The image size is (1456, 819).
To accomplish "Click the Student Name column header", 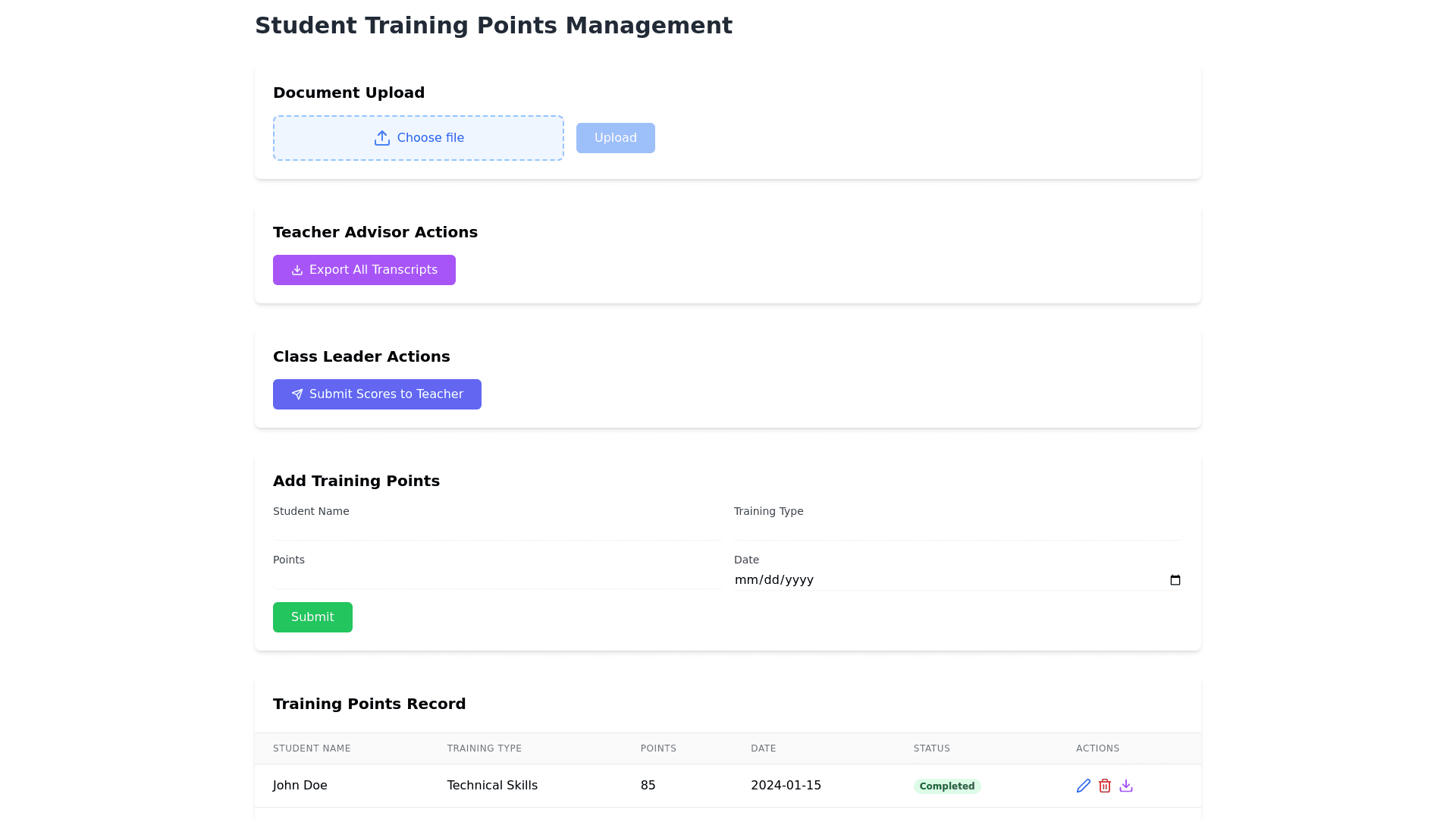I will click(312, 748).
